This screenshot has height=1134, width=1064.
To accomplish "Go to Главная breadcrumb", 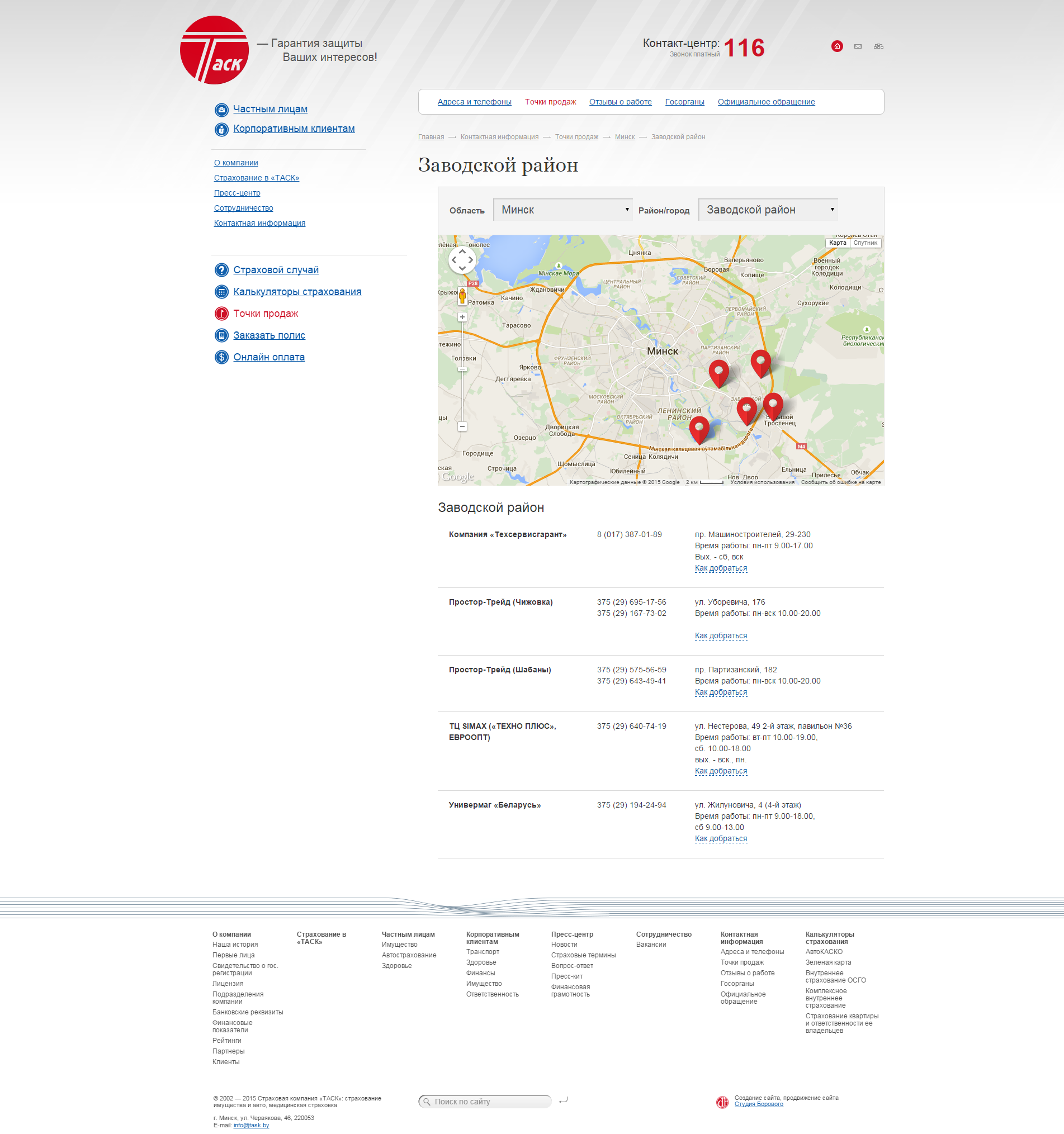I will (431, 137).
